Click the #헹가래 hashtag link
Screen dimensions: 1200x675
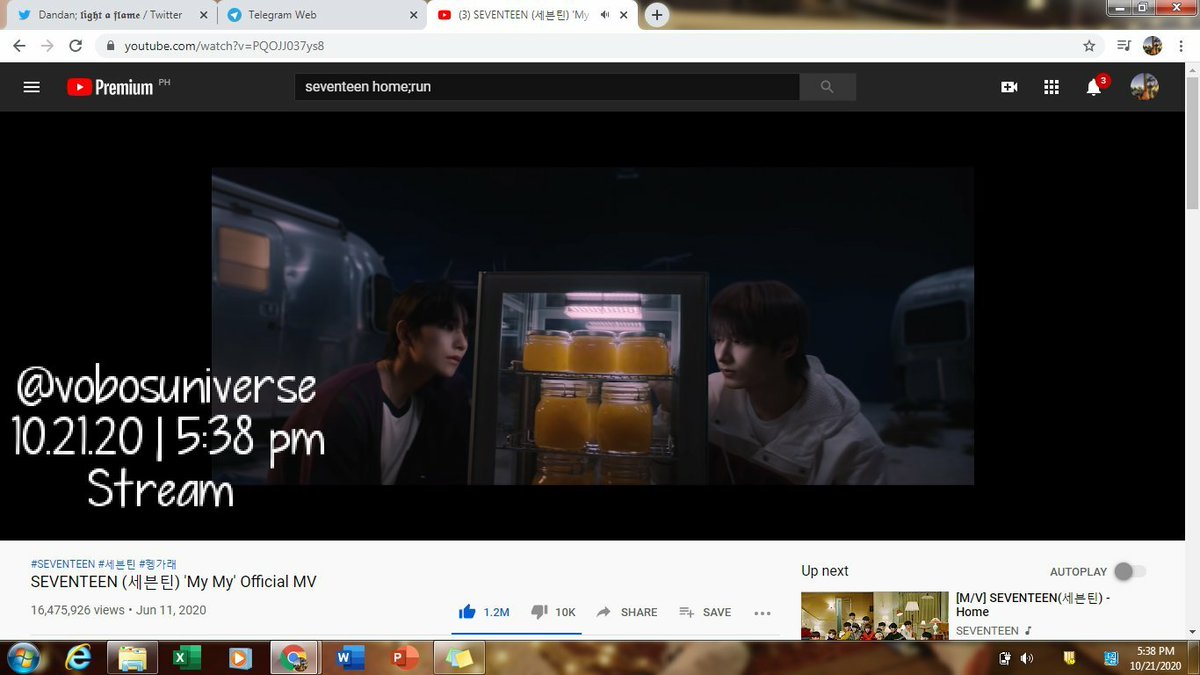tap(158, 564)
